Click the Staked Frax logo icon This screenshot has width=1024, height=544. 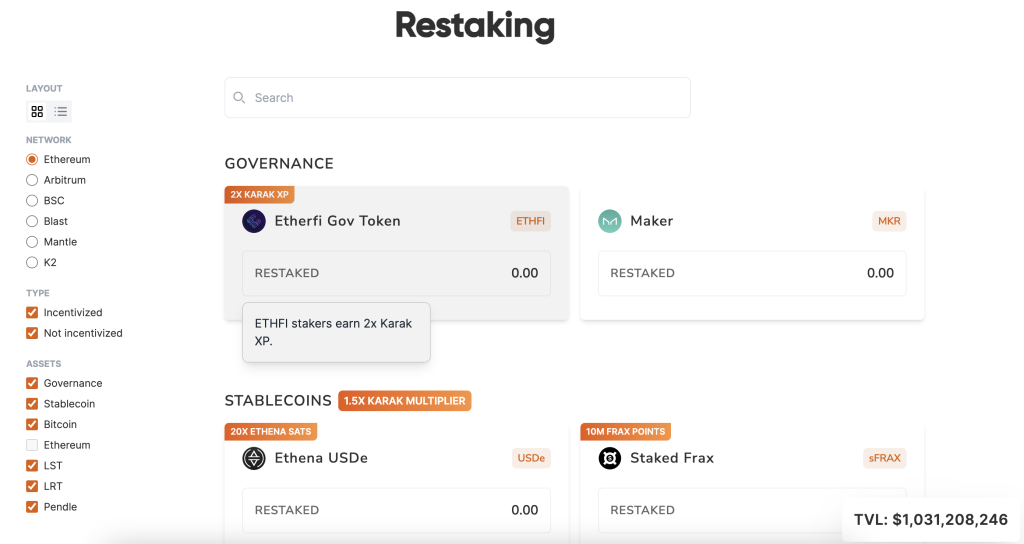610,458
